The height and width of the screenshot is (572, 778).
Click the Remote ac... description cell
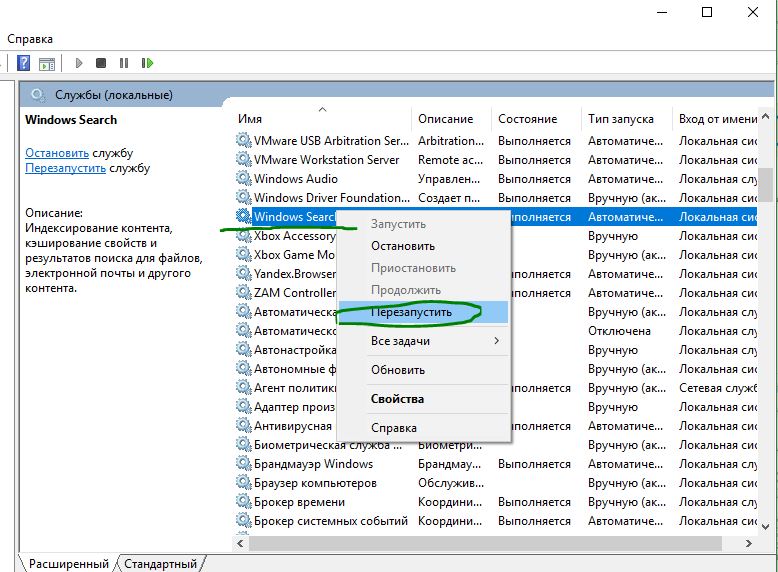(x=451, y=160)
